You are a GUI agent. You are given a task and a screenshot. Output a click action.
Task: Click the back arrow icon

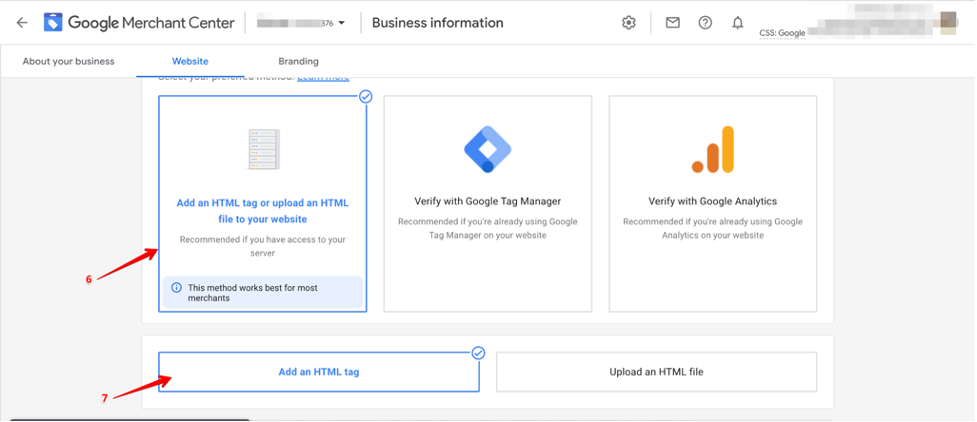point(22,23)
